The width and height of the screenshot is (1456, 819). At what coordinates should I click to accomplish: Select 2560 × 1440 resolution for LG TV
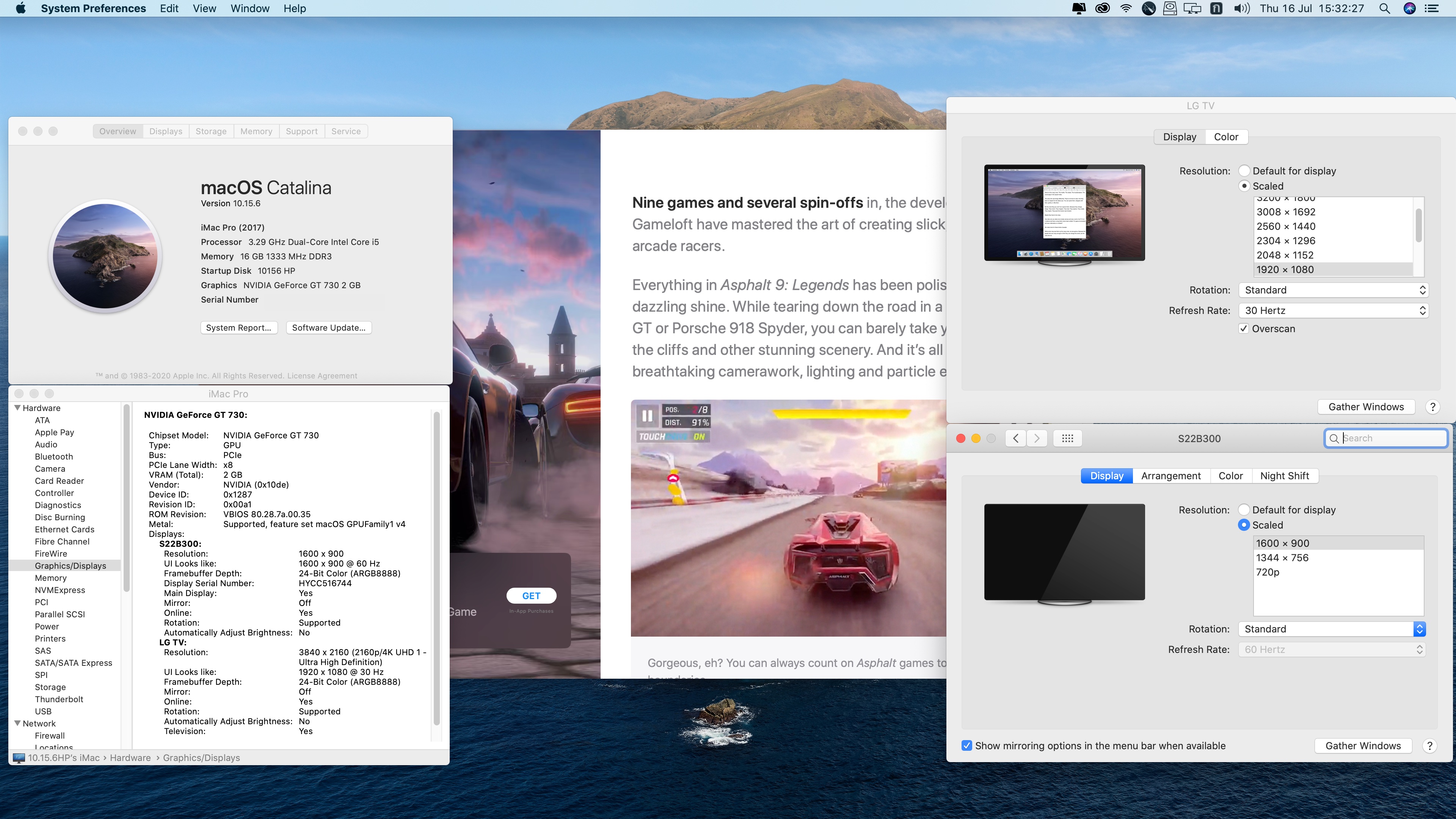pyautogui.click(x=1333, y=226)
